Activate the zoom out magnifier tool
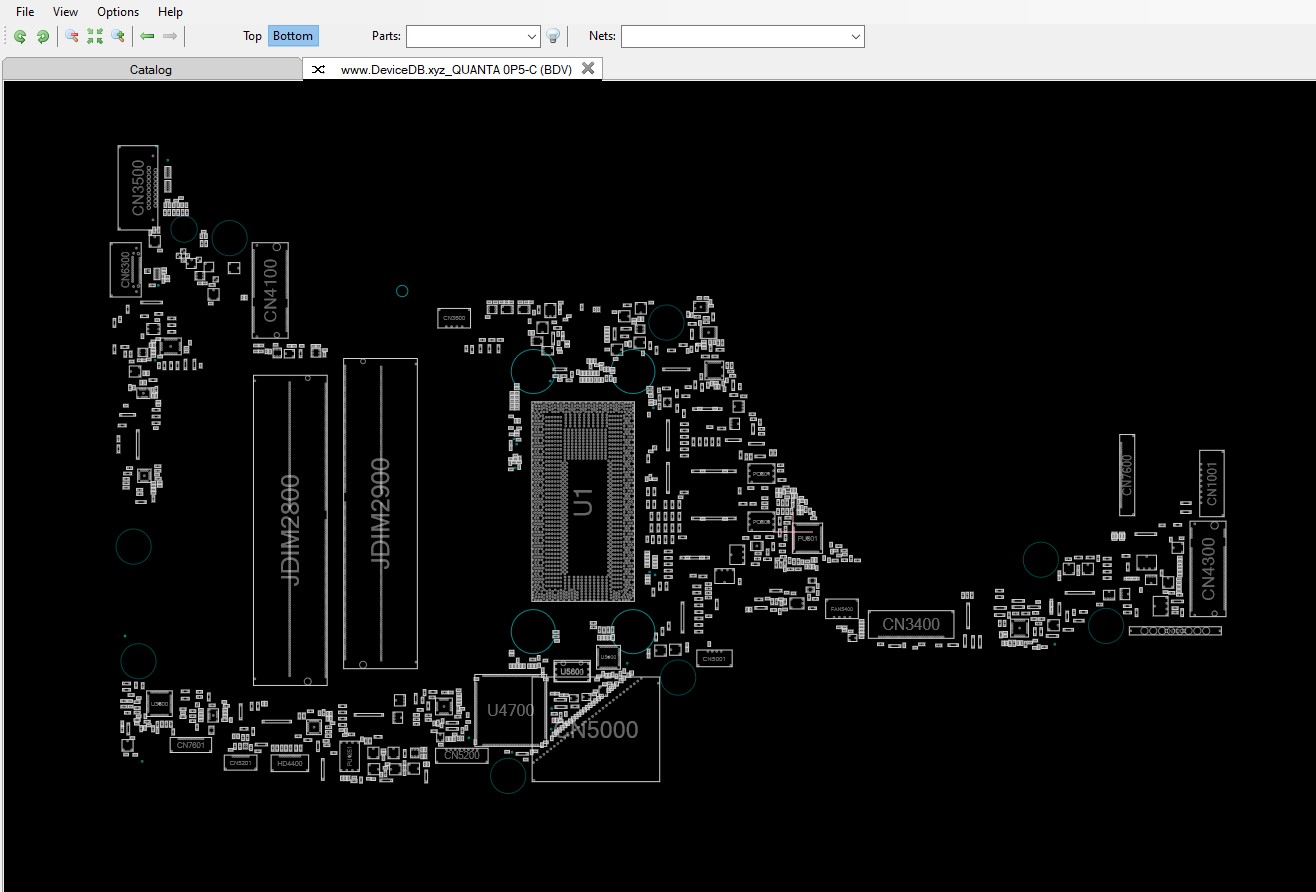Image resolution: width=1316 pixels, height=892 pixels. [x=71, y=36]
